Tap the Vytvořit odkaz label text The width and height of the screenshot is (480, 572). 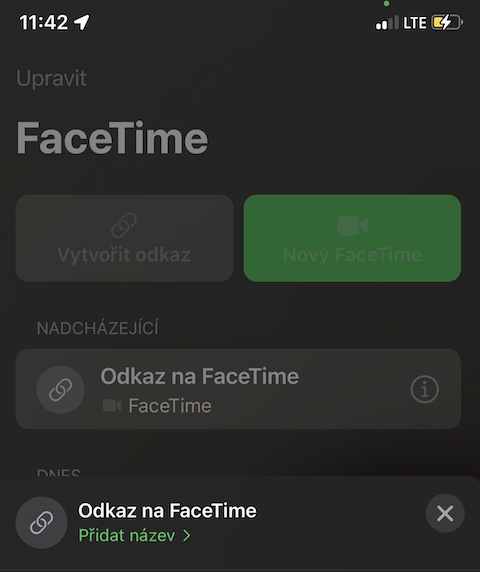coord(124,255)
